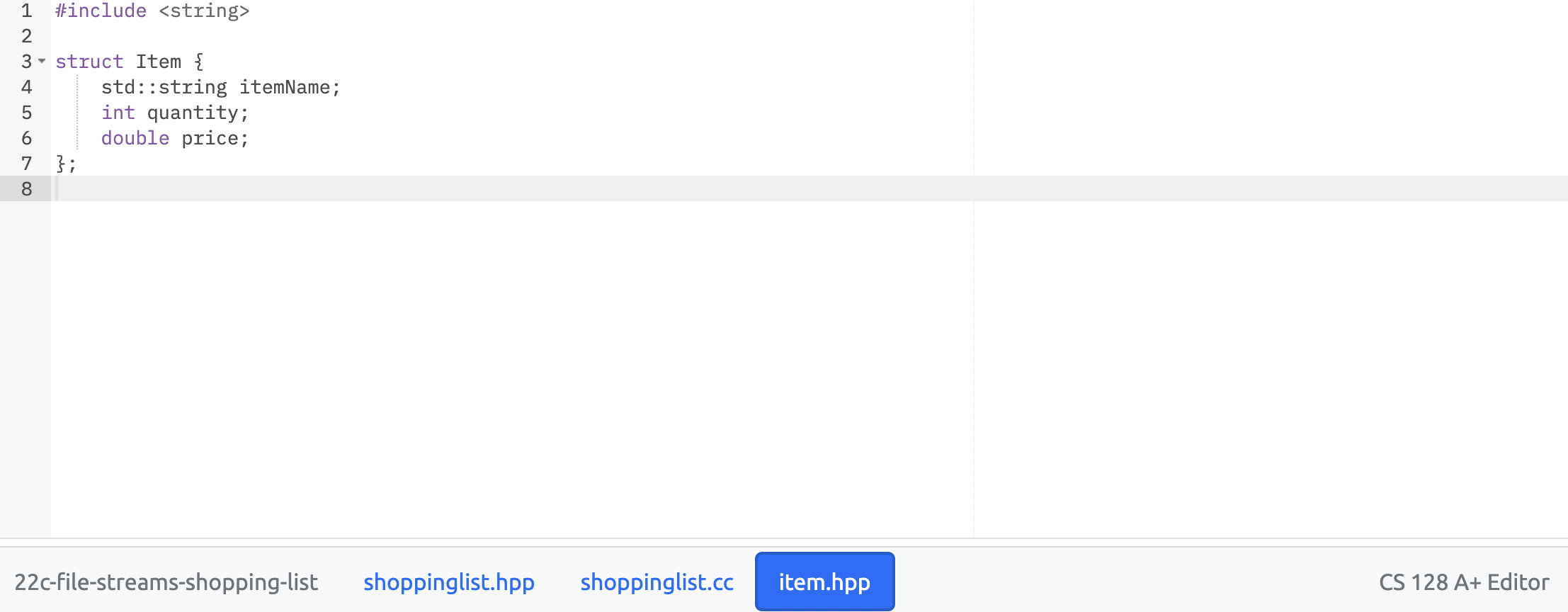Click line number 3 in the gutter
This screenshot has height=612, width=1568.
tap(25, 62)
